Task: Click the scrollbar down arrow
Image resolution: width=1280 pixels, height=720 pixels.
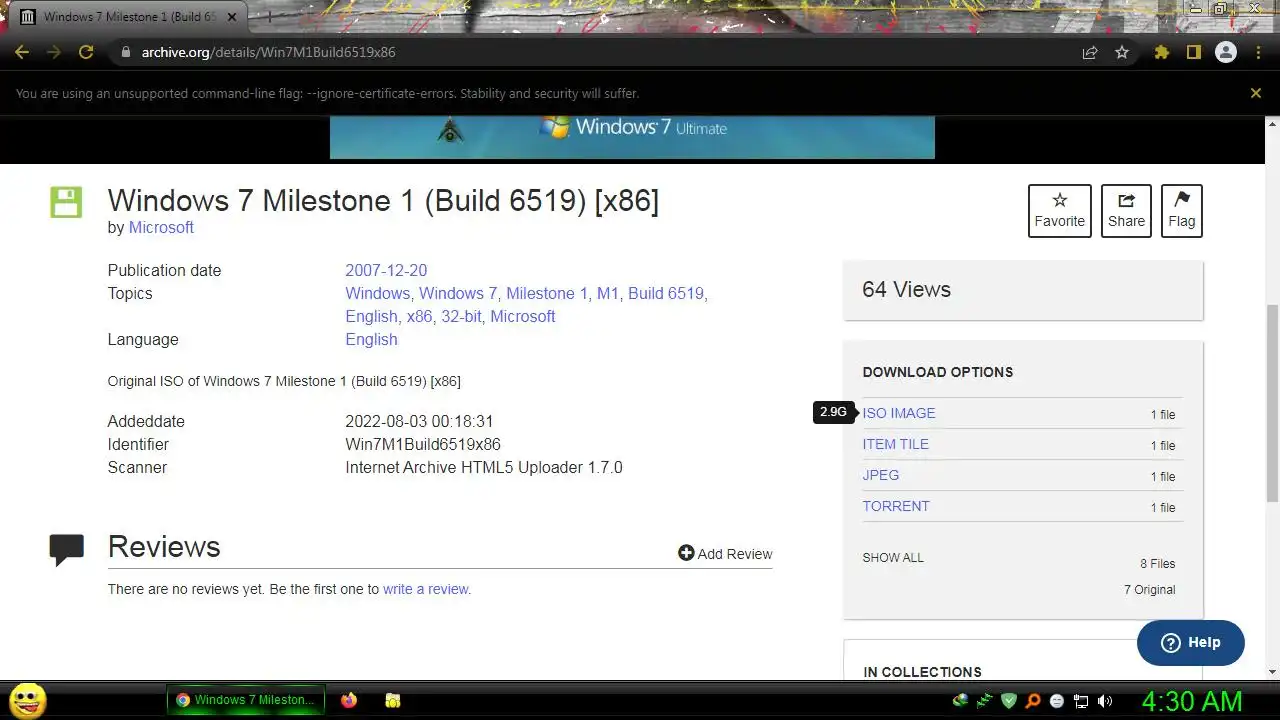Action: pyautogui.click(x=1272, y=672)
